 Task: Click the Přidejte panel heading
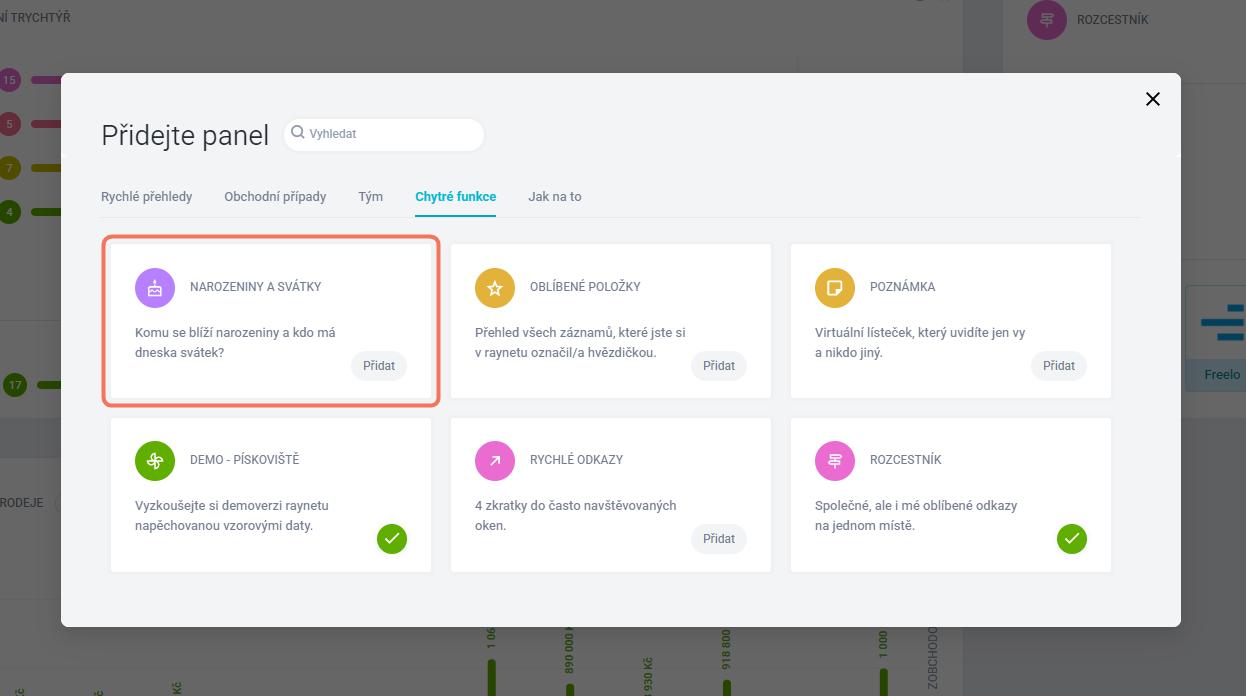(x=185, y=135)
